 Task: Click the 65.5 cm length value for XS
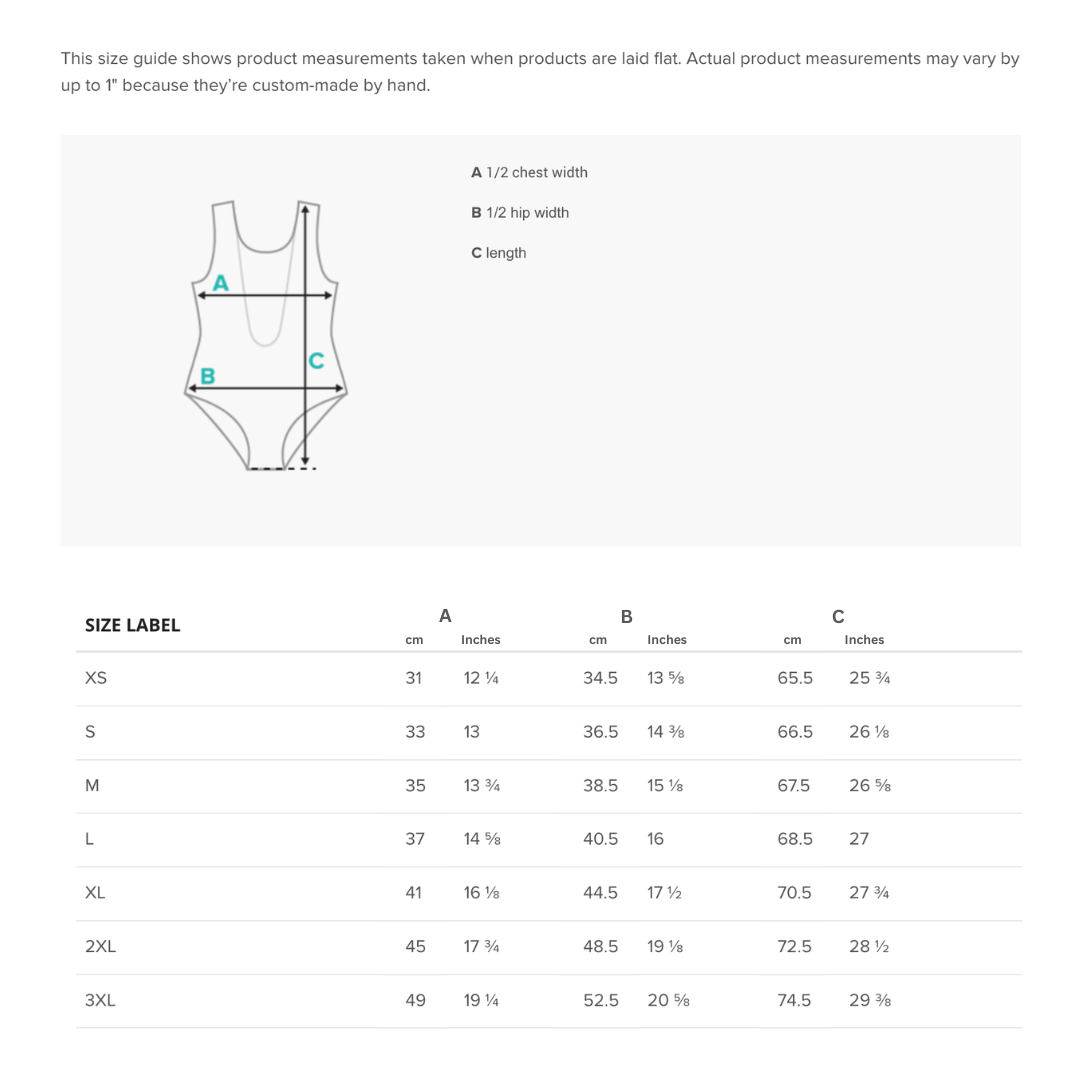[x=795, y=678]
